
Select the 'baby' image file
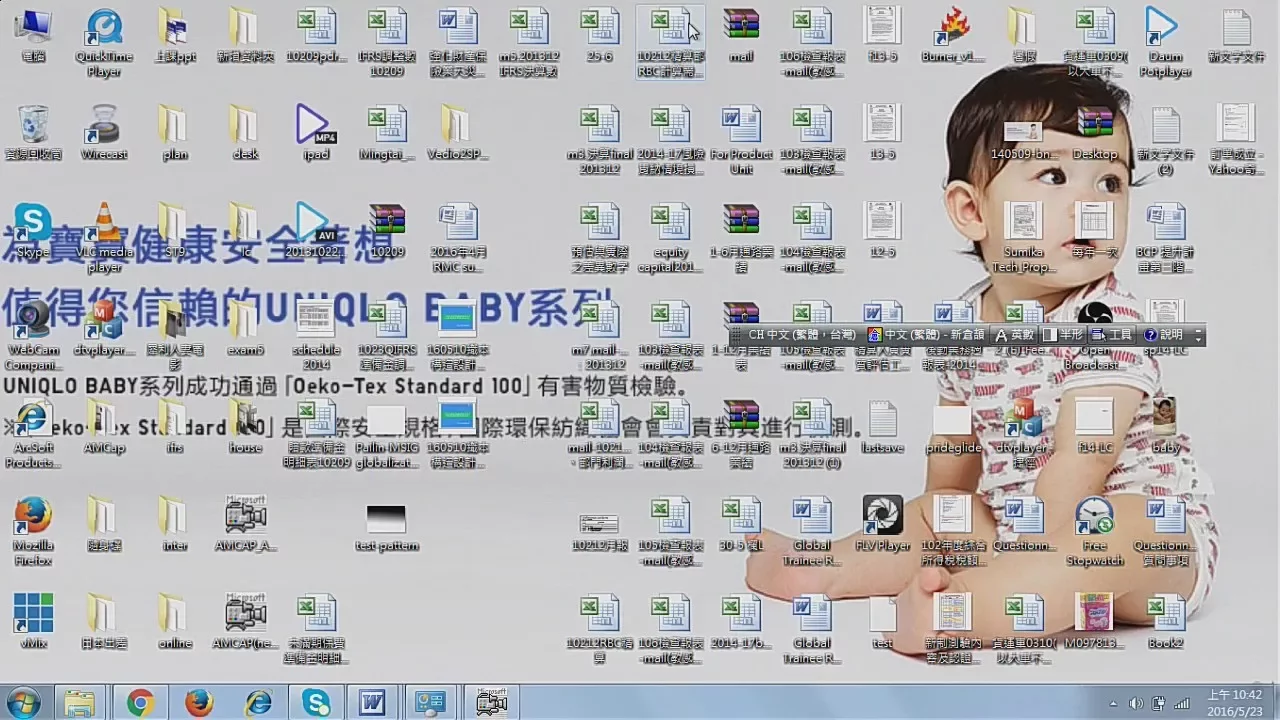pos(1165,425)
